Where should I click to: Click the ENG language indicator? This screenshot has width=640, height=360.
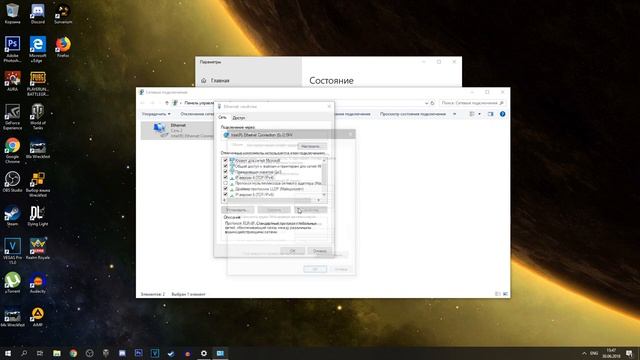pos(594,353)
